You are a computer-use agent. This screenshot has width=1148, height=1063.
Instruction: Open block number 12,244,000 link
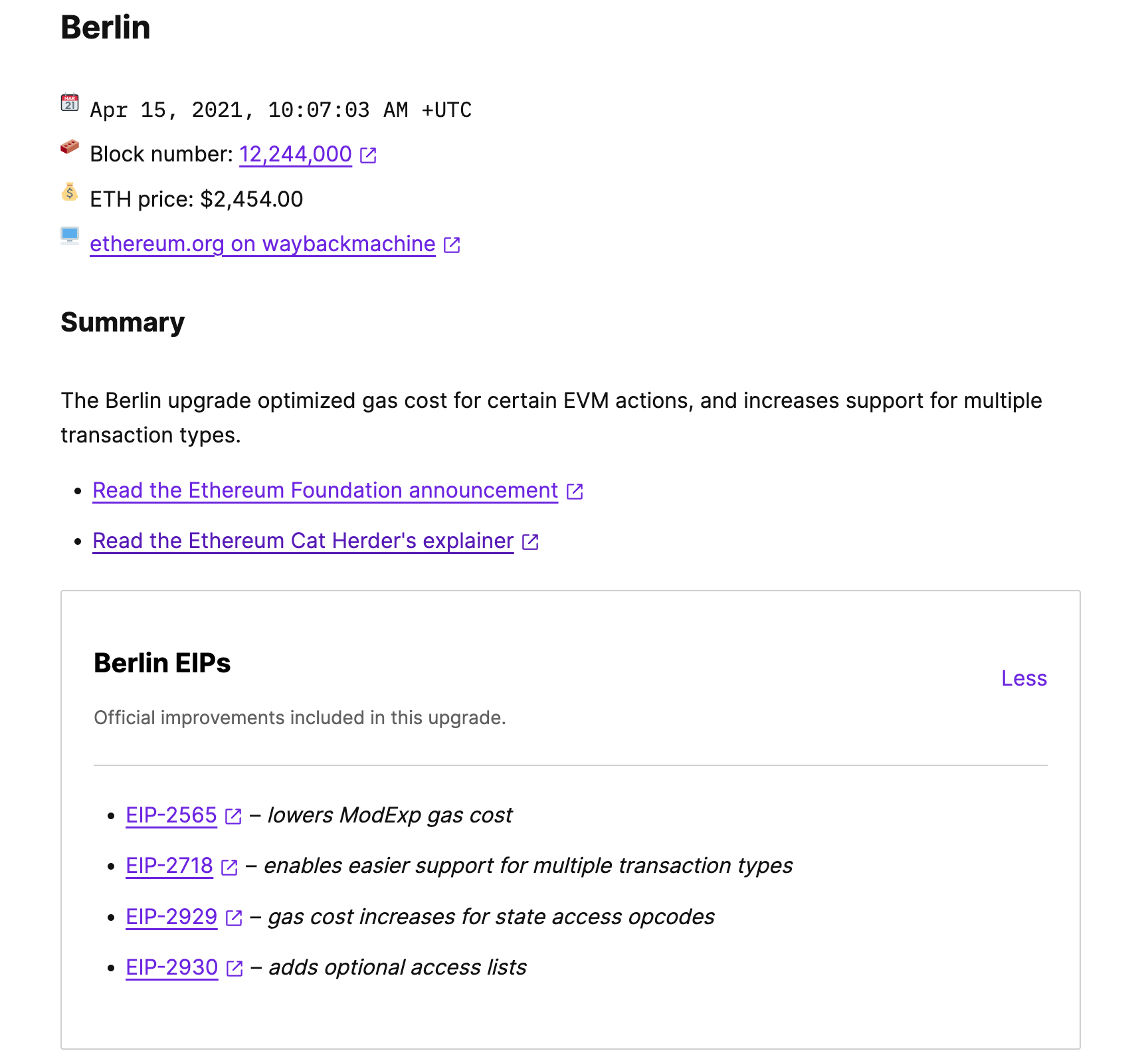pyautogui.click(x=295, y=154)
